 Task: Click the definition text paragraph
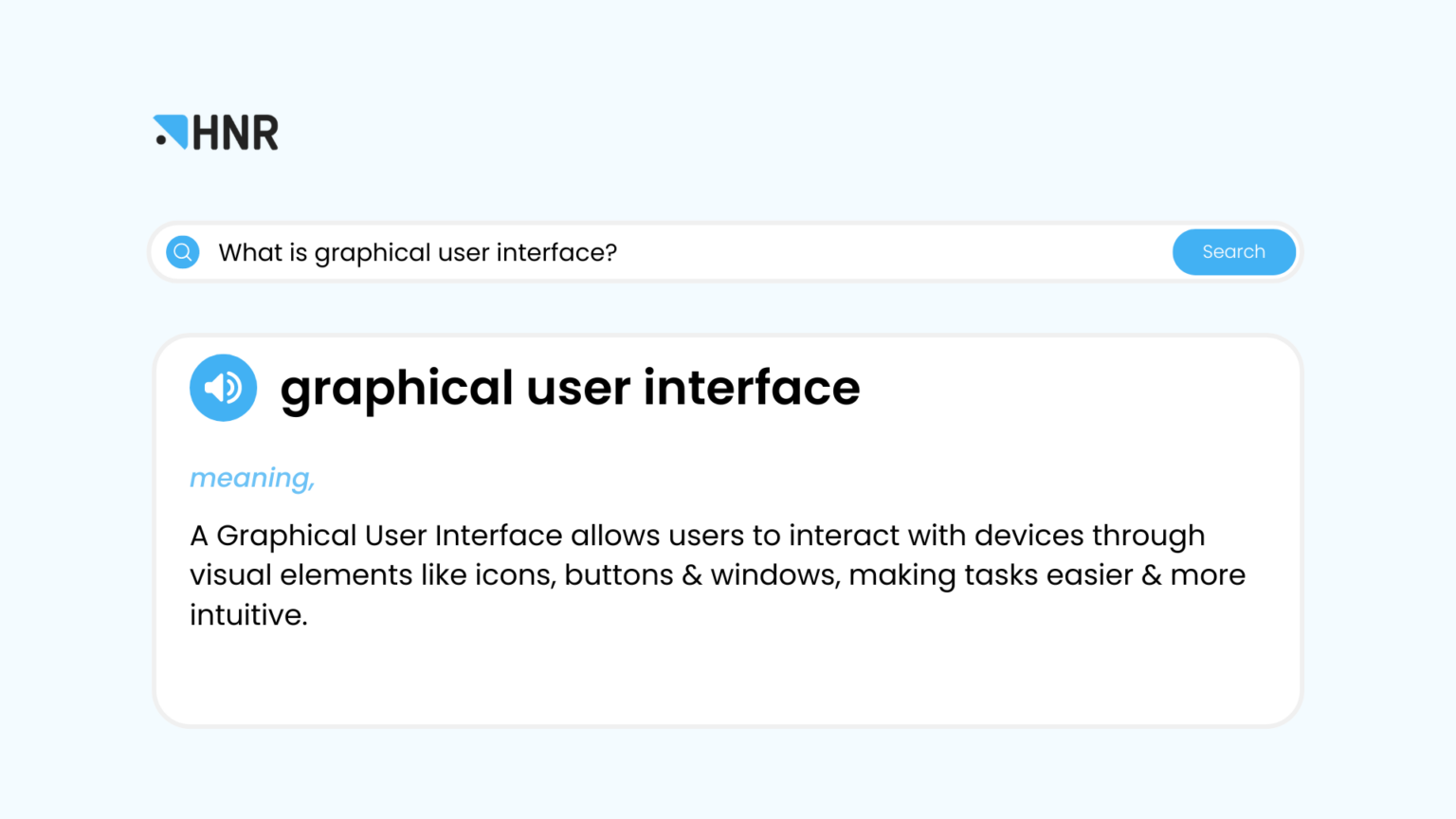click(x=718, y=574)
